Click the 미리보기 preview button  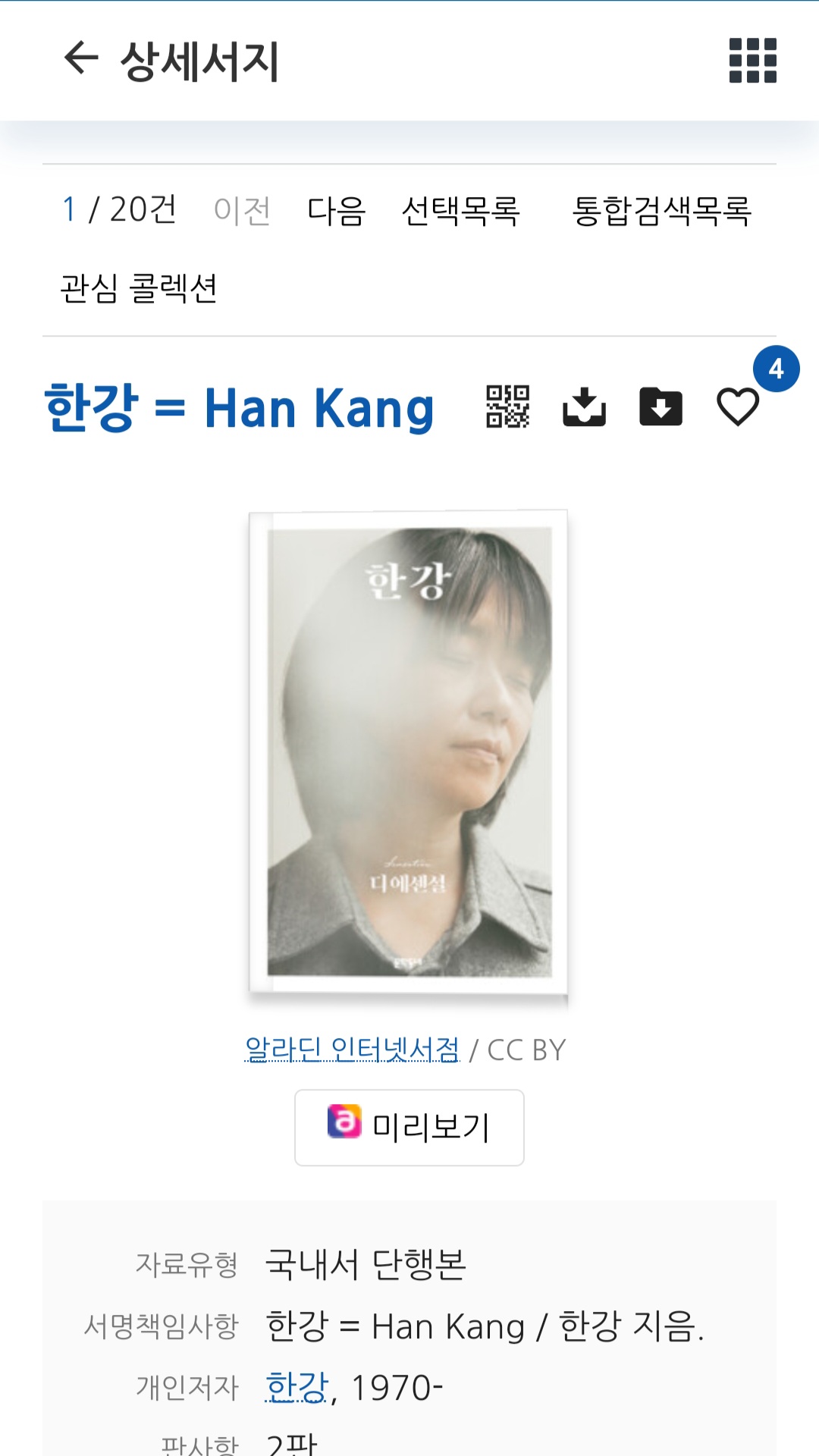(x=409, y=1128)
